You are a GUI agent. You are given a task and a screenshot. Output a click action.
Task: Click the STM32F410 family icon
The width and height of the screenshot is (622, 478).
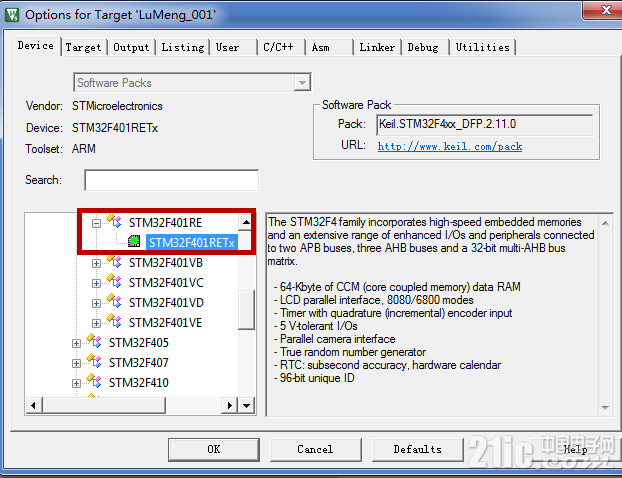(x=94, y=381)
